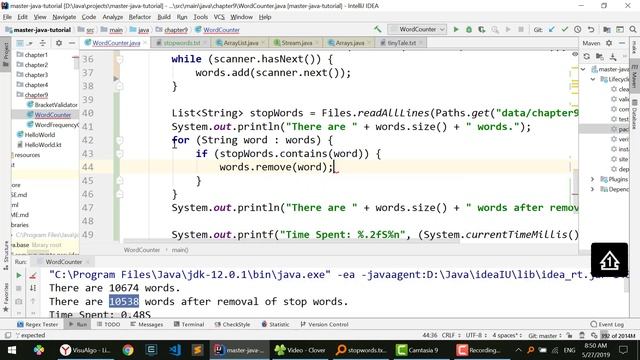Viewport: 640px width, 360px height.
Task: Hide the Maven panel using the minus icon
Action: tap(622, 43)
